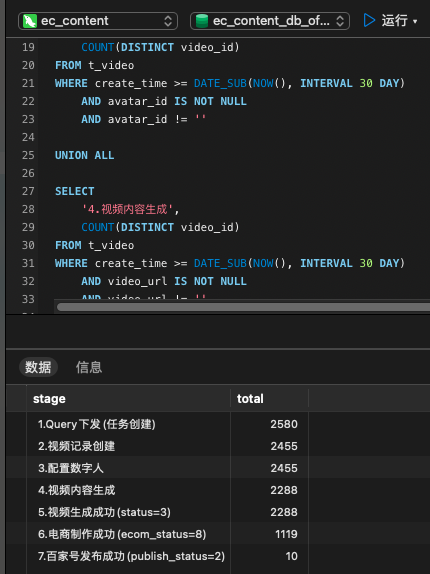The image size is (430, 574).
Task: Click "AND avatar_id != ''" on line 23
Action: tap(143, 119)
